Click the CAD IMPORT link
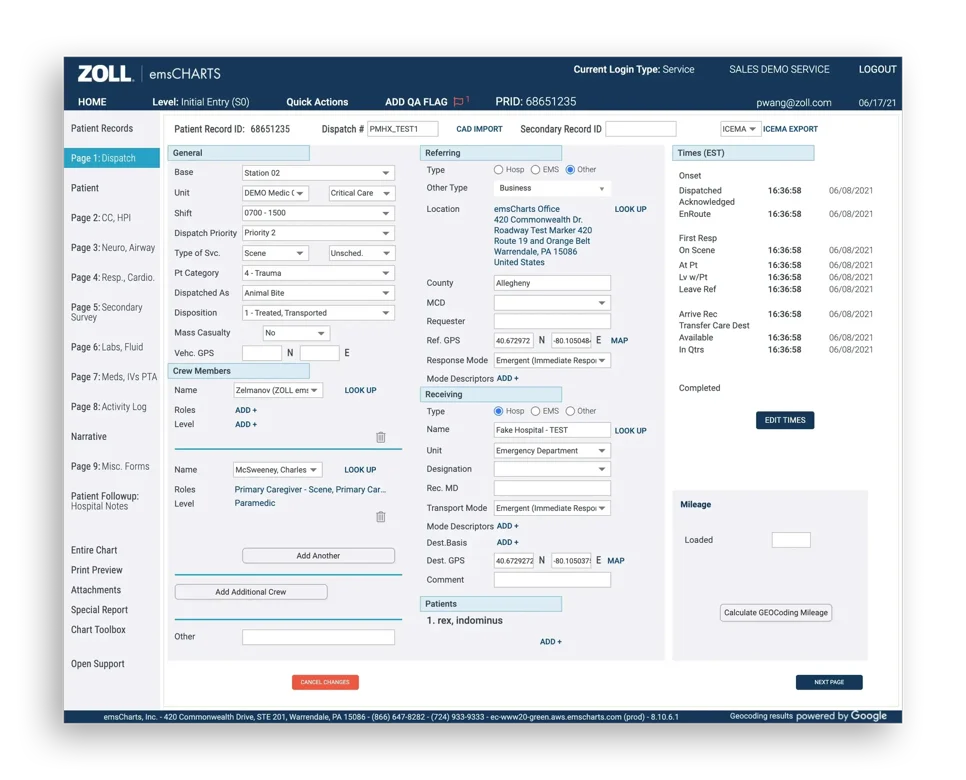The image size is (966, 780). 479,129
